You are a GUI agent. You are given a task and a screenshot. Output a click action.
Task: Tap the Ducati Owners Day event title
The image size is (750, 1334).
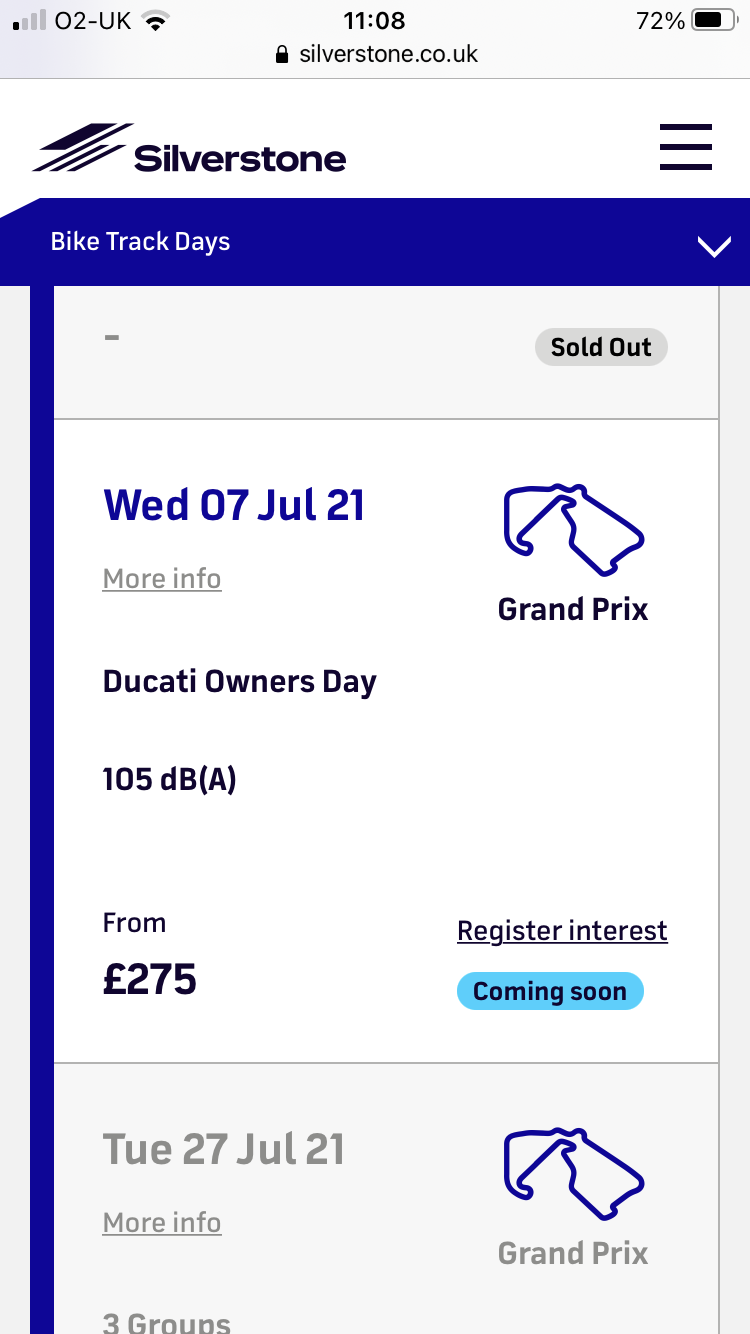240,682
